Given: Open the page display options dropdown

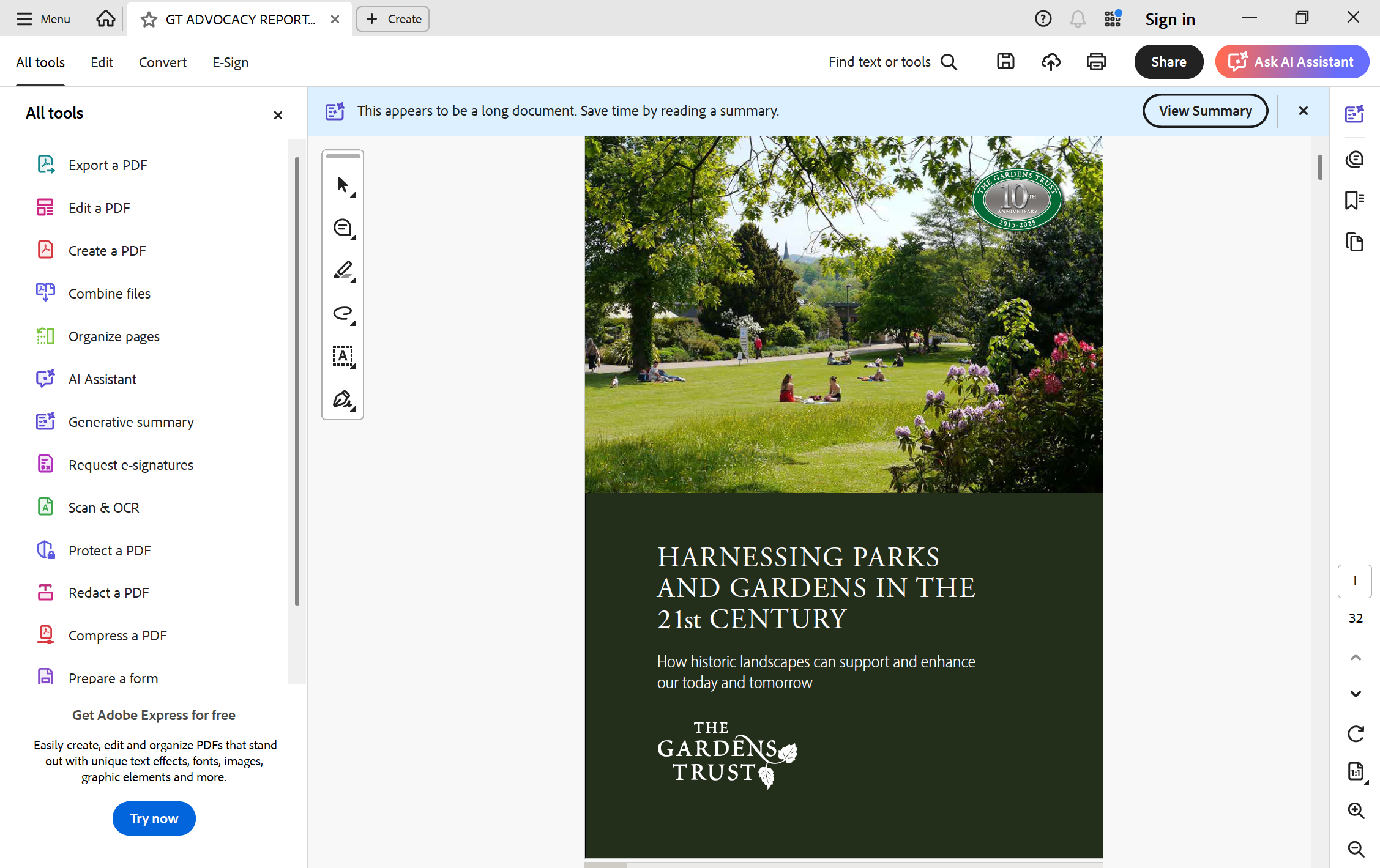Looking at the screenshot, I should (x=1356, y=772).
